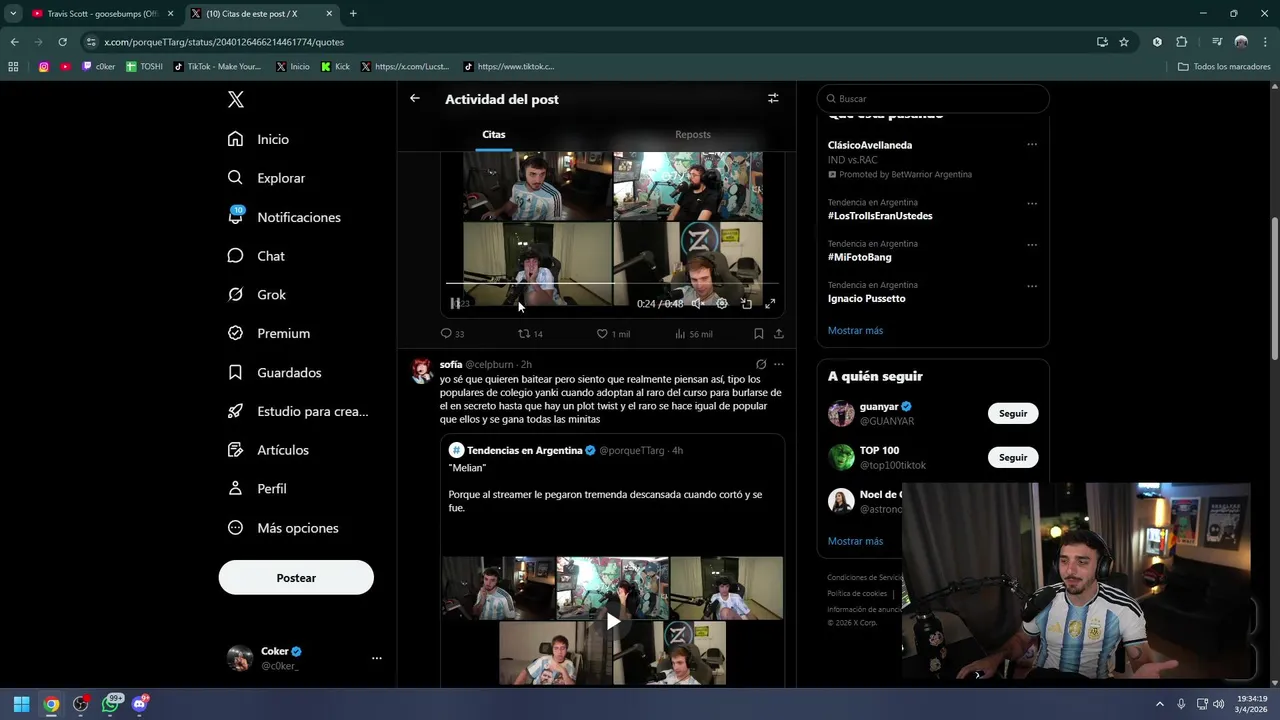Open Estudio para creadores
Viewport: 1280px width, 720px height.
click(298, 411)
